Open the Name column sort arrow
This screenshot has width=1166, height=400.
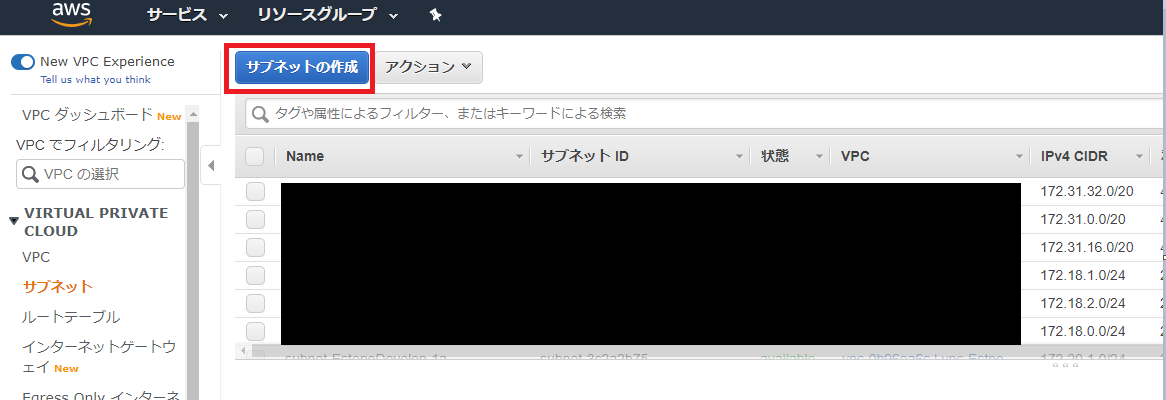pos(520,157)
